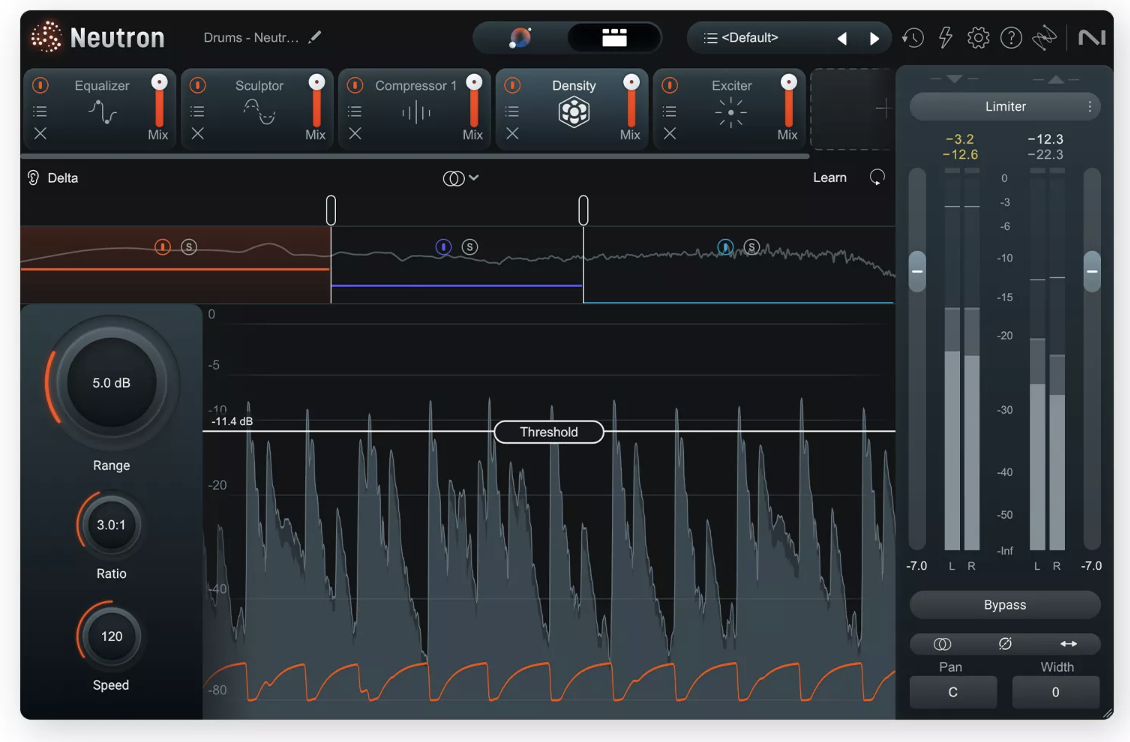Open Density module preset list icon
Image resolution: width=1130 pixels, height=742 pixels.
[x=512, y=111]
